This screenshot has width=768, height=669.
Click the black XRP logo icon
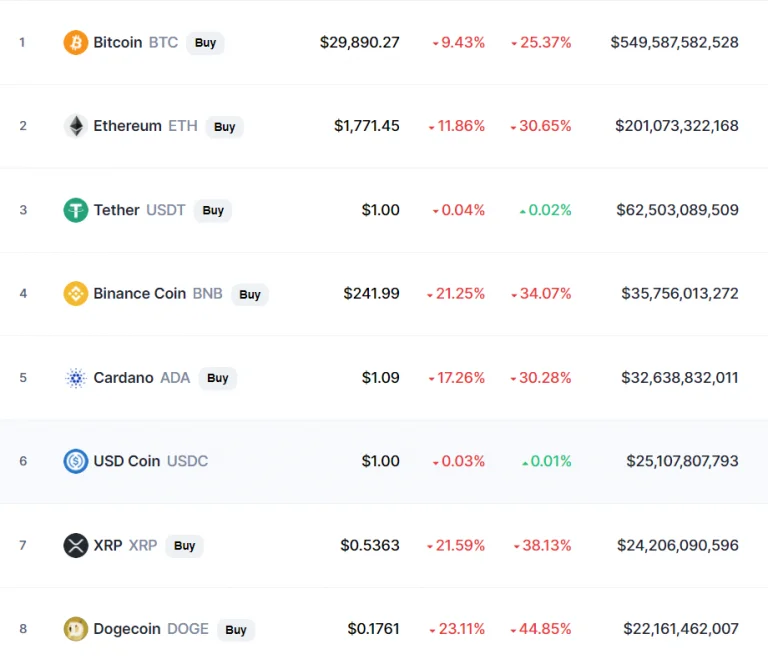[x=76, y=546]
